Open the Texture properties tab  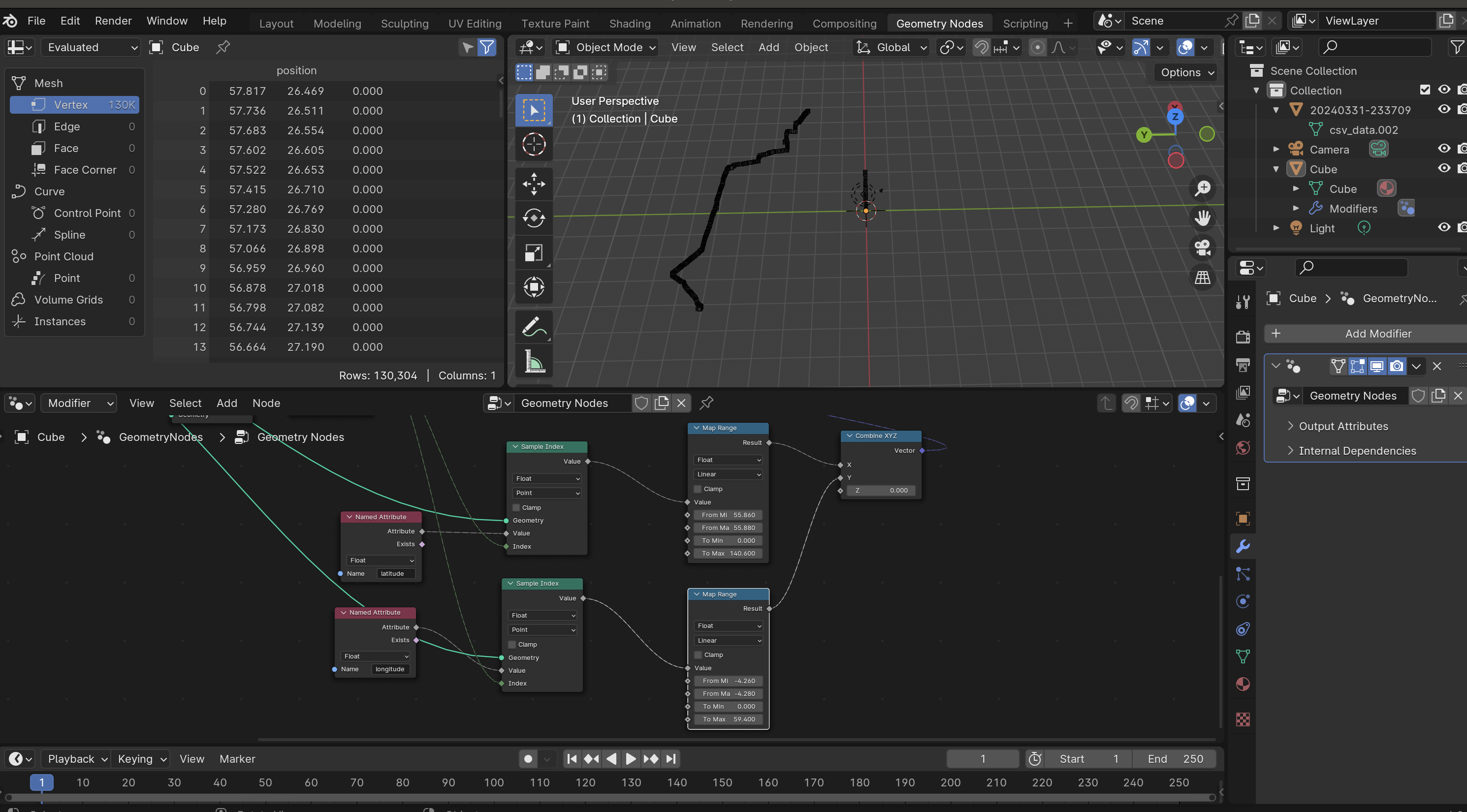(x=1243, y=719)
